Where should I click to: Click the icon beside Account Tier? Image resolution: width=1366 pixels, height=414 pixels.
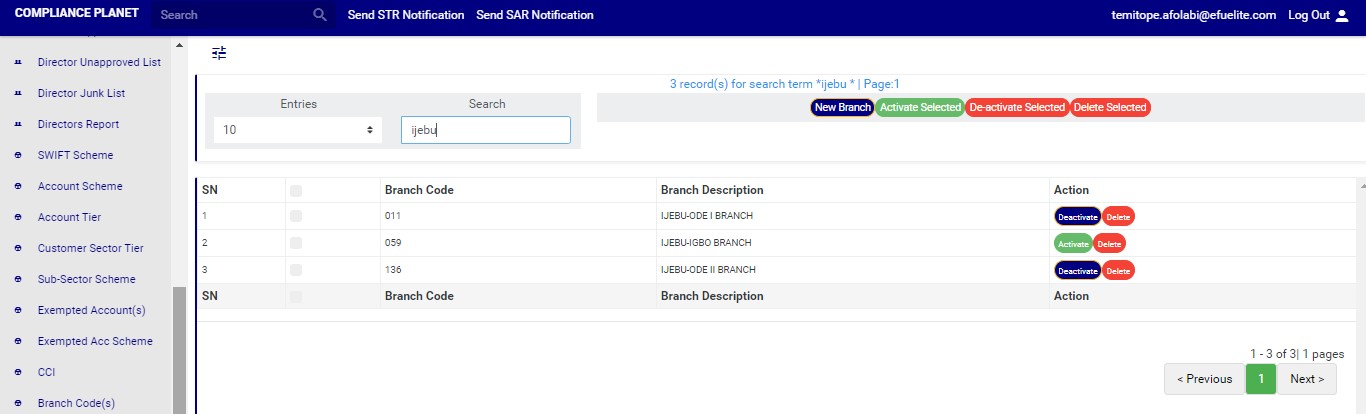click(x=17, y=217)
